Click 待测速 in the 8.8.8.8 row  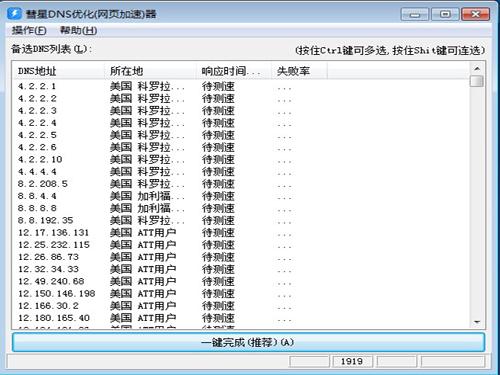218,208
